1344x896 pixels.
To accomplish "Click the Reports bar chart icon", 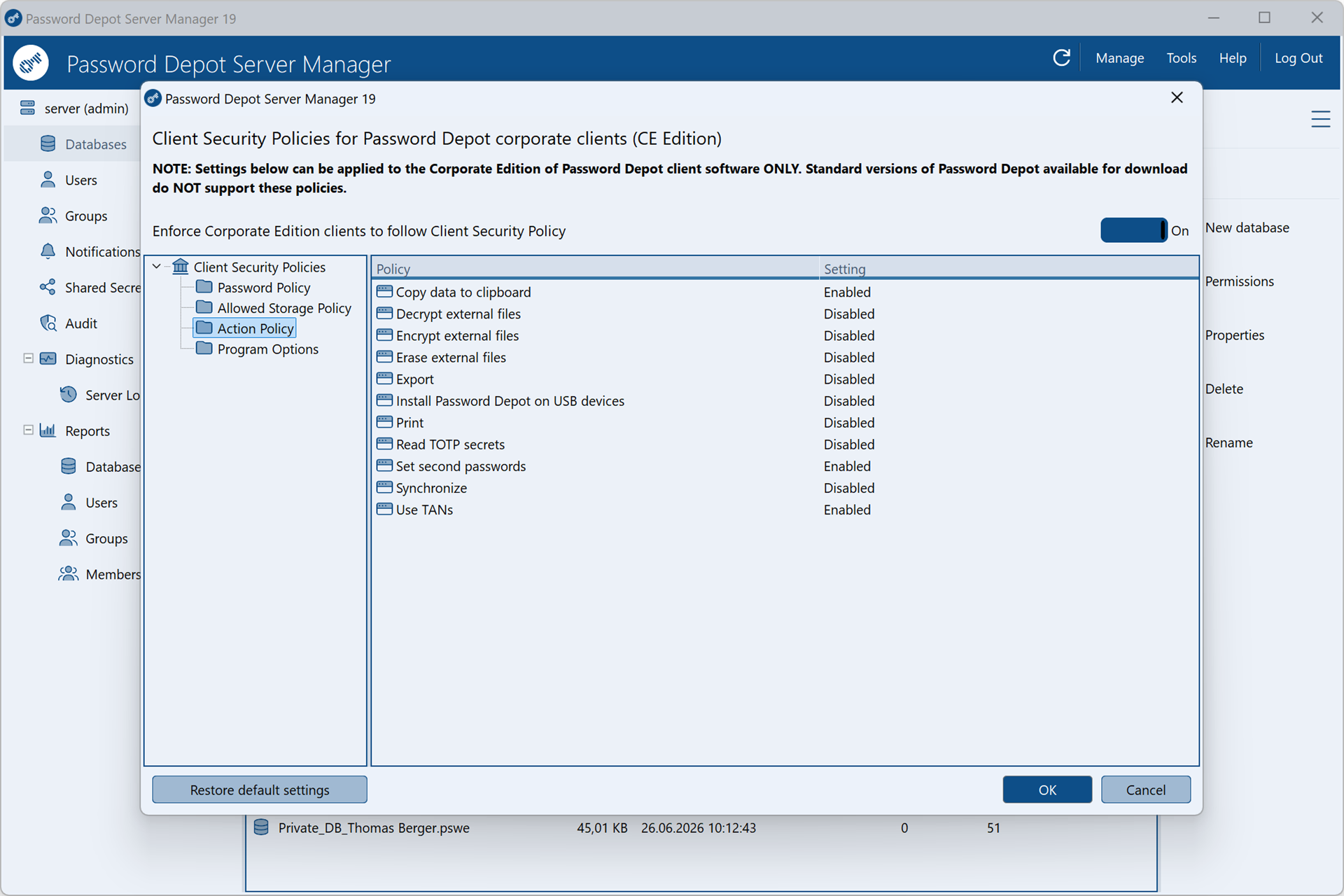I will coord(48,430).
